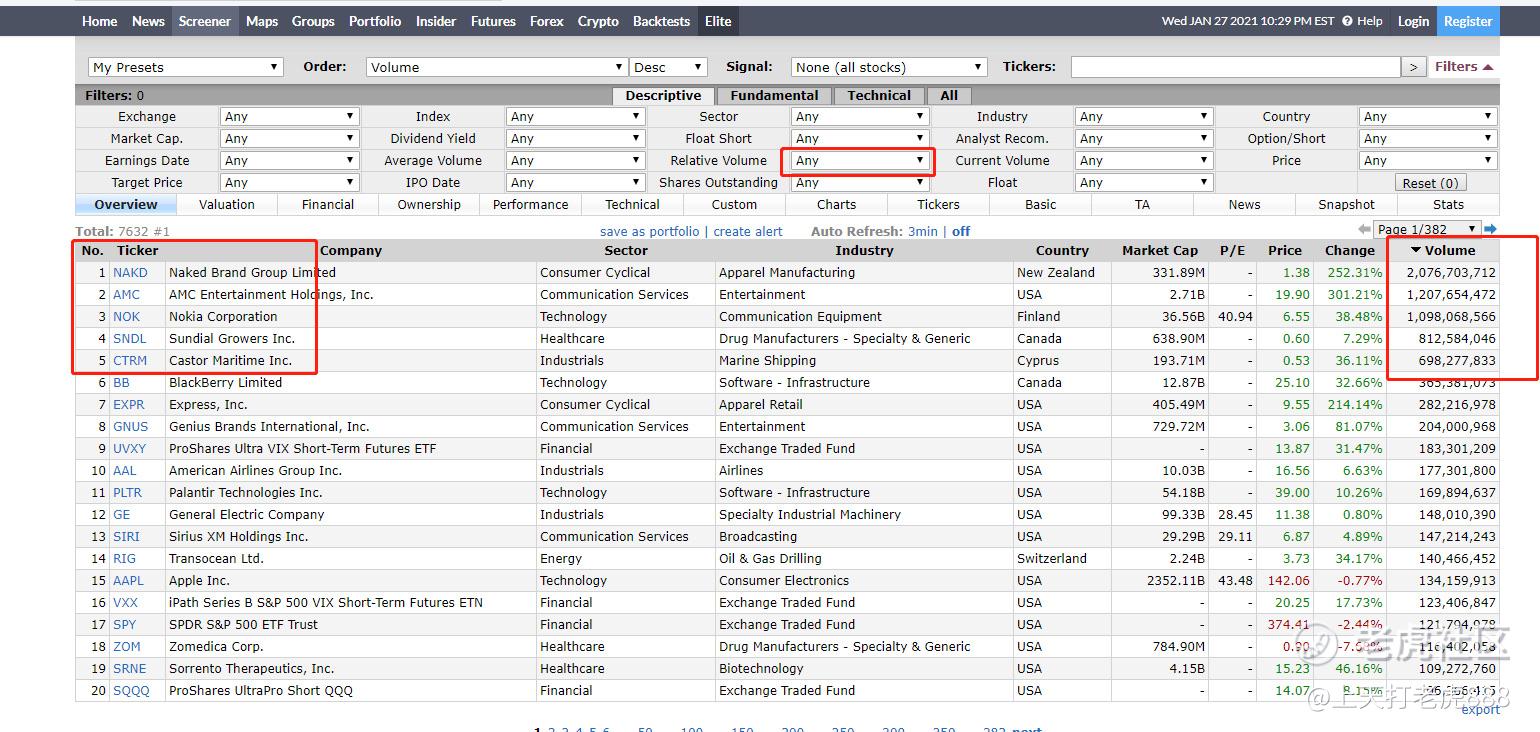The width and height of the screenshot is (1540, 732).
Task: Switch to the Stats view tab
Action: tap(1448, 205)
